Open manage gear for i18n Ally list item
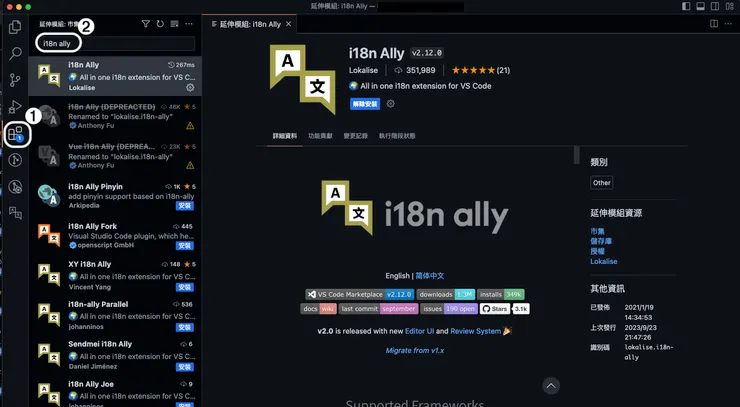 coord(190,88)
